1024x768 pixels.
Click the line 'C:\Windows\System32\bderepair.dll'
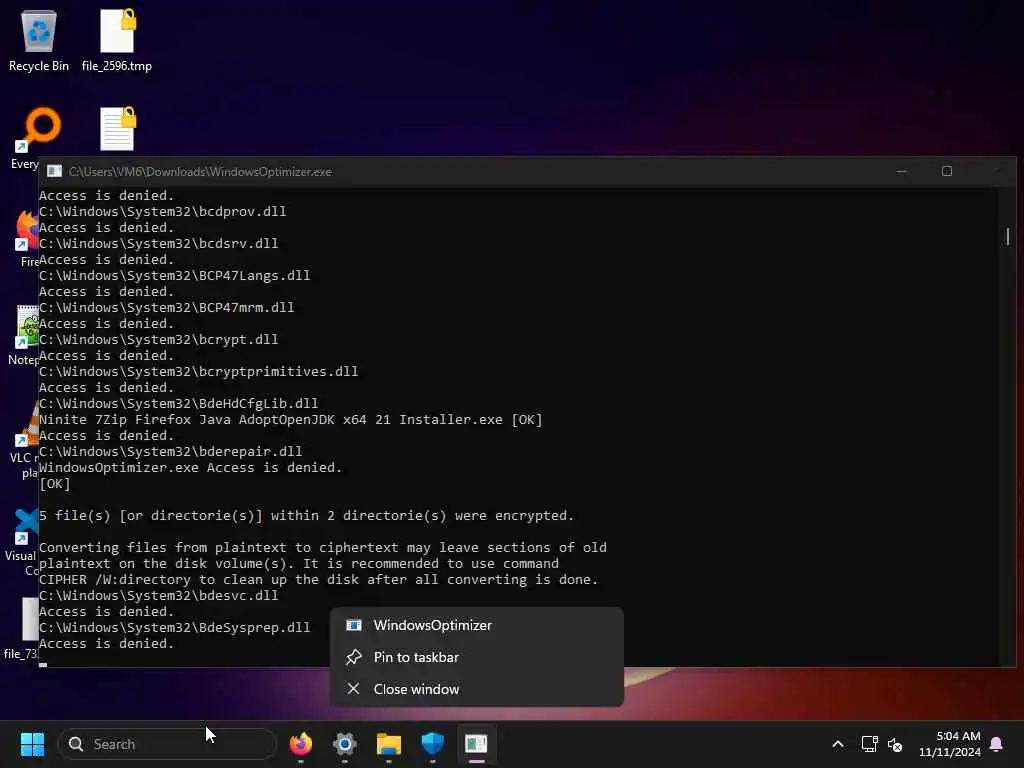click(x=170, y=452)
